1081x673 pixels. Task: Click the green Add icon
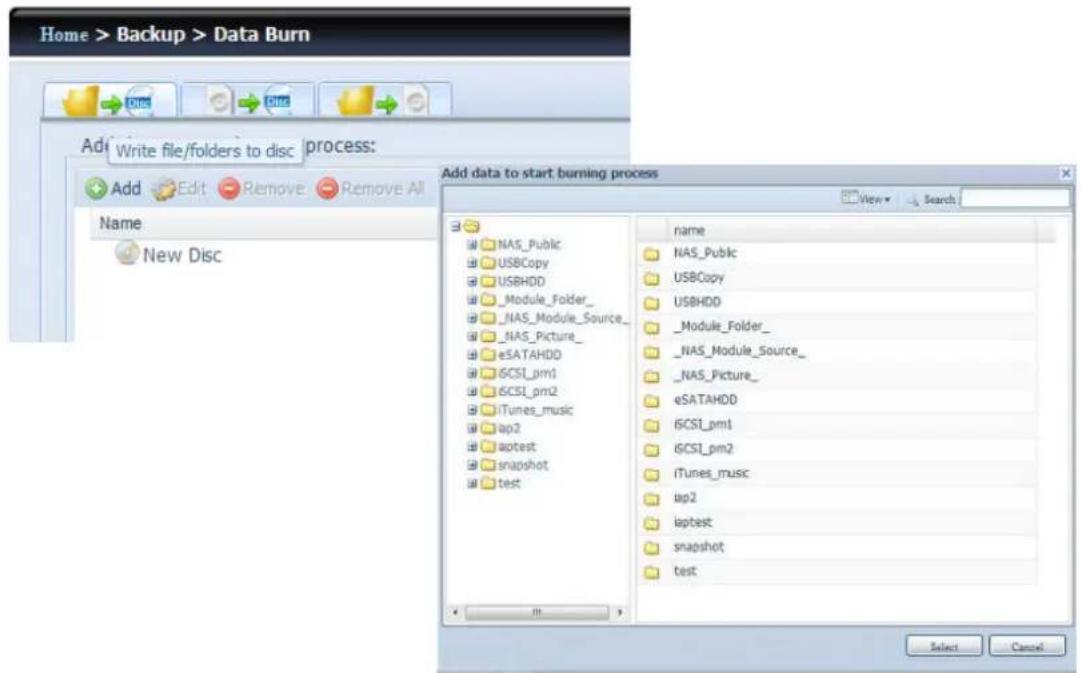(x=95, y=188)
